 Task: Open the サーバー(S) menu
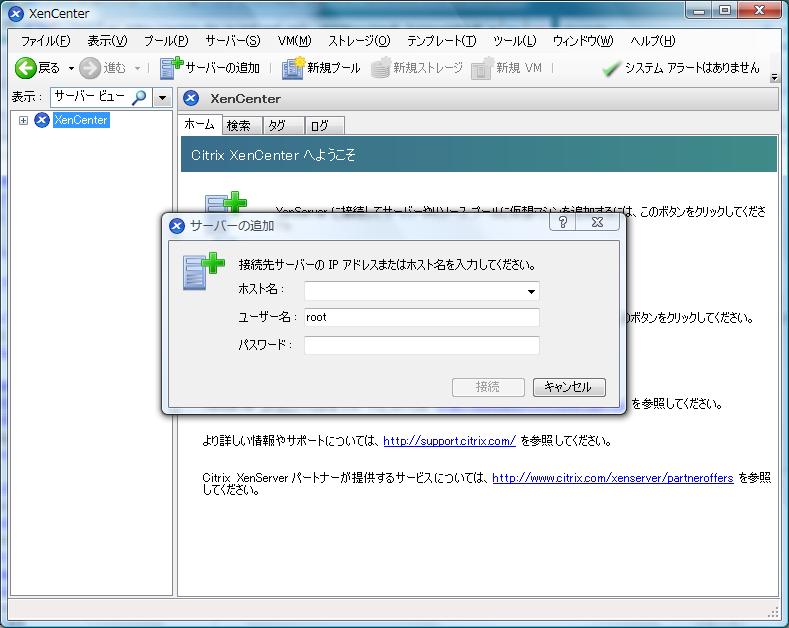pyautogui.click(x=232, y=41)
